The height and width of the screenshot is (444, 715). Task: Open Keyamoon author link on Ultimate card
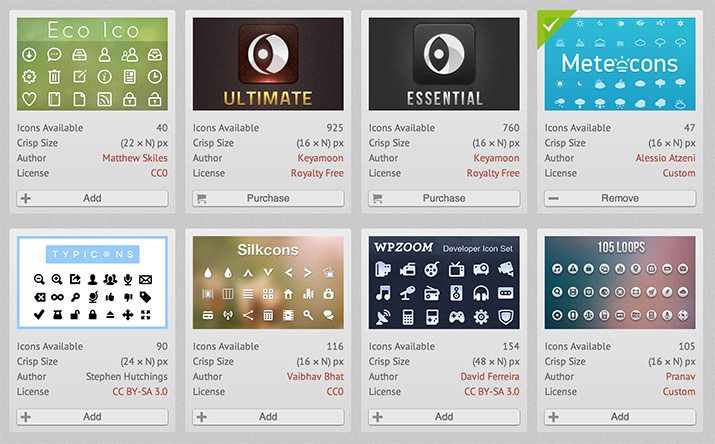(x=321, y=158)
